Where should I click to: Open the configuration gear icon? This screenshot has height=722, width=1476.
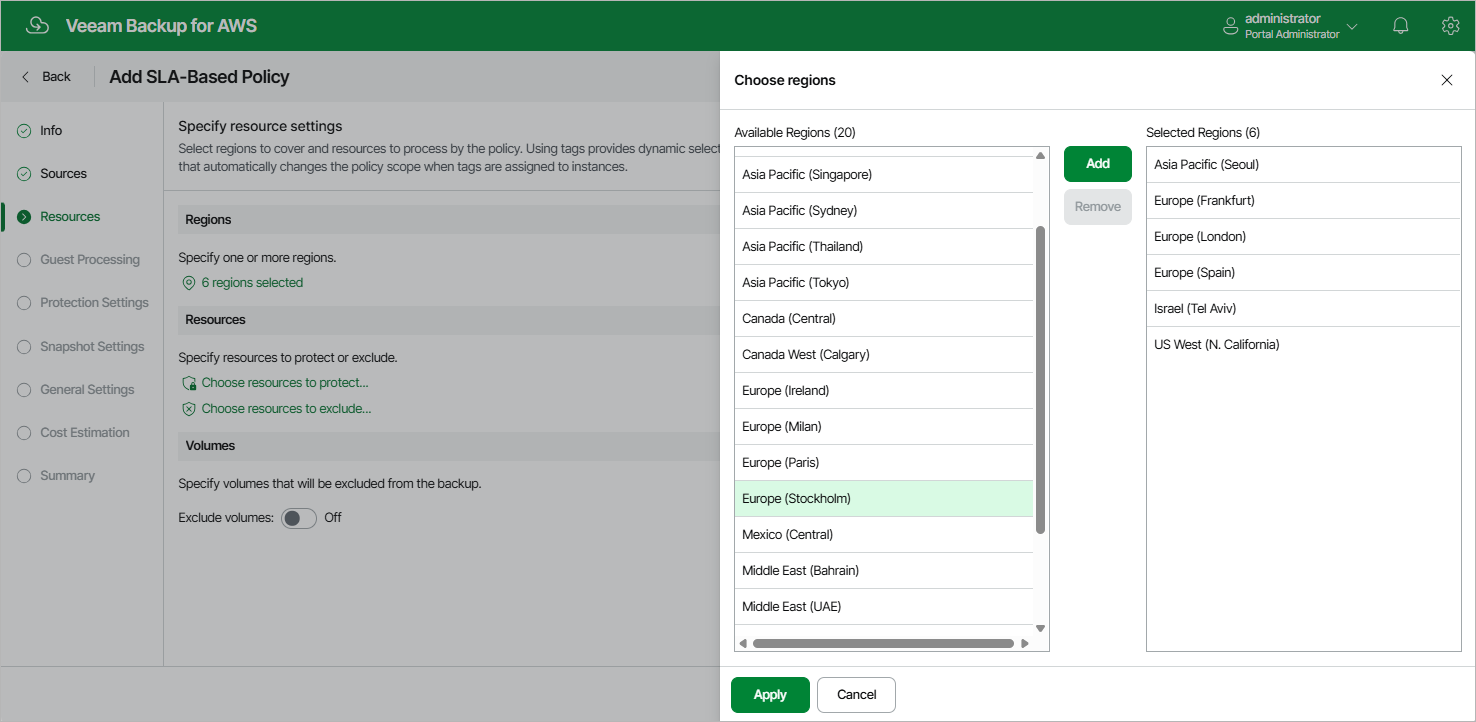(1450, 26)
